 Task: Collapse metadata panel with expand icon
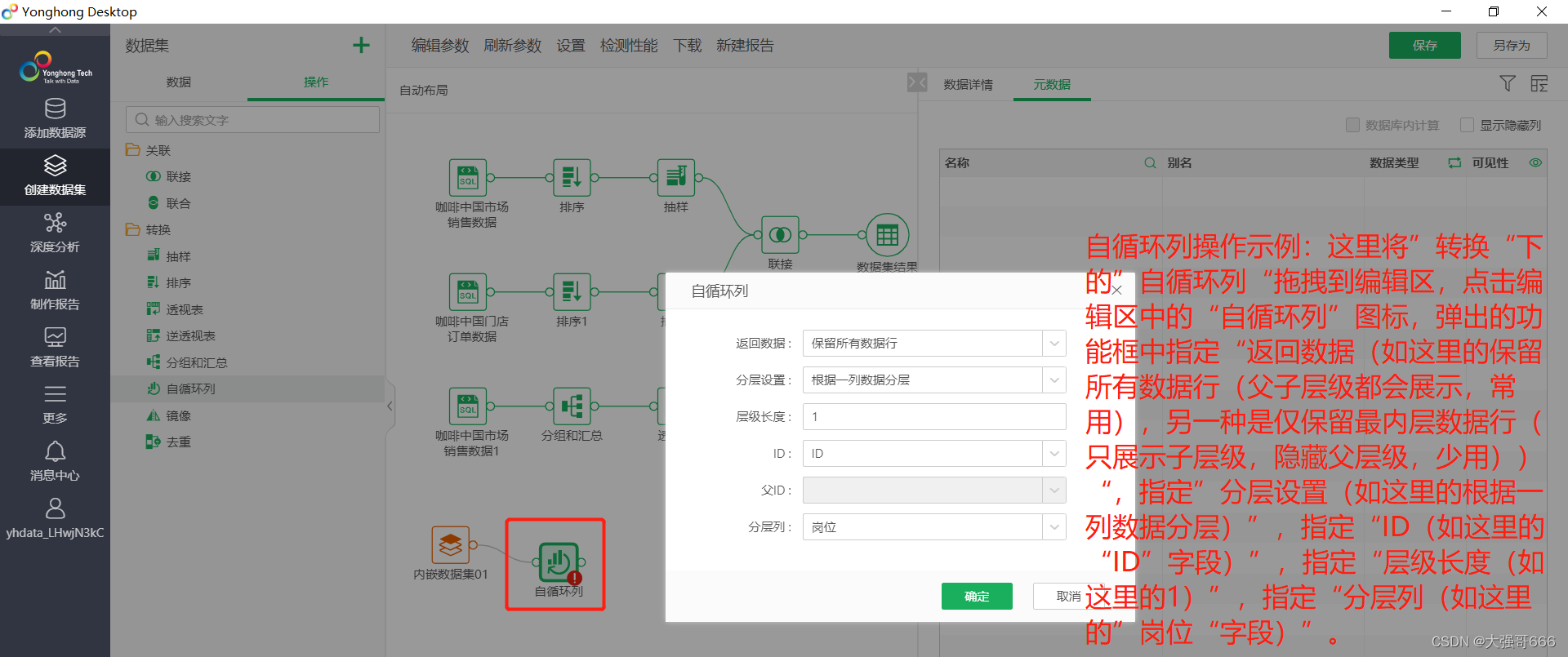tap(917, 82)
